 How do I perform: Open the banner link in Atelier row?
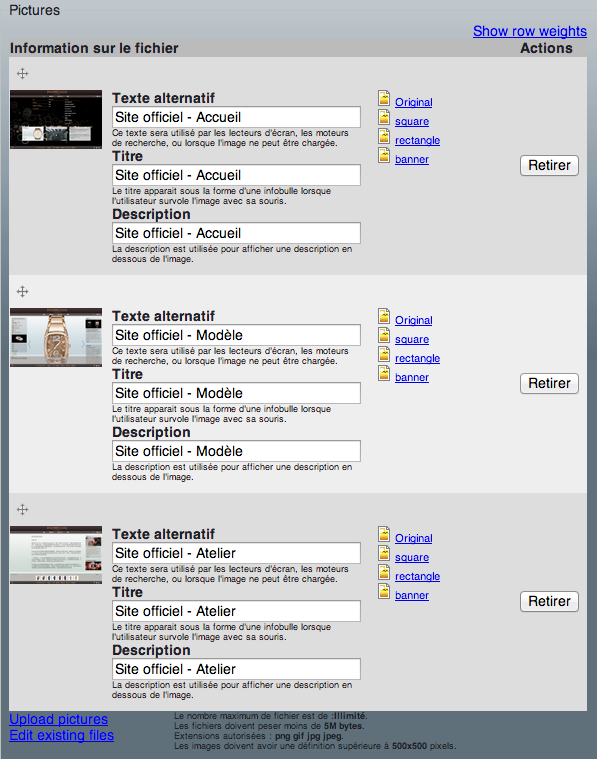coord(412,595)
